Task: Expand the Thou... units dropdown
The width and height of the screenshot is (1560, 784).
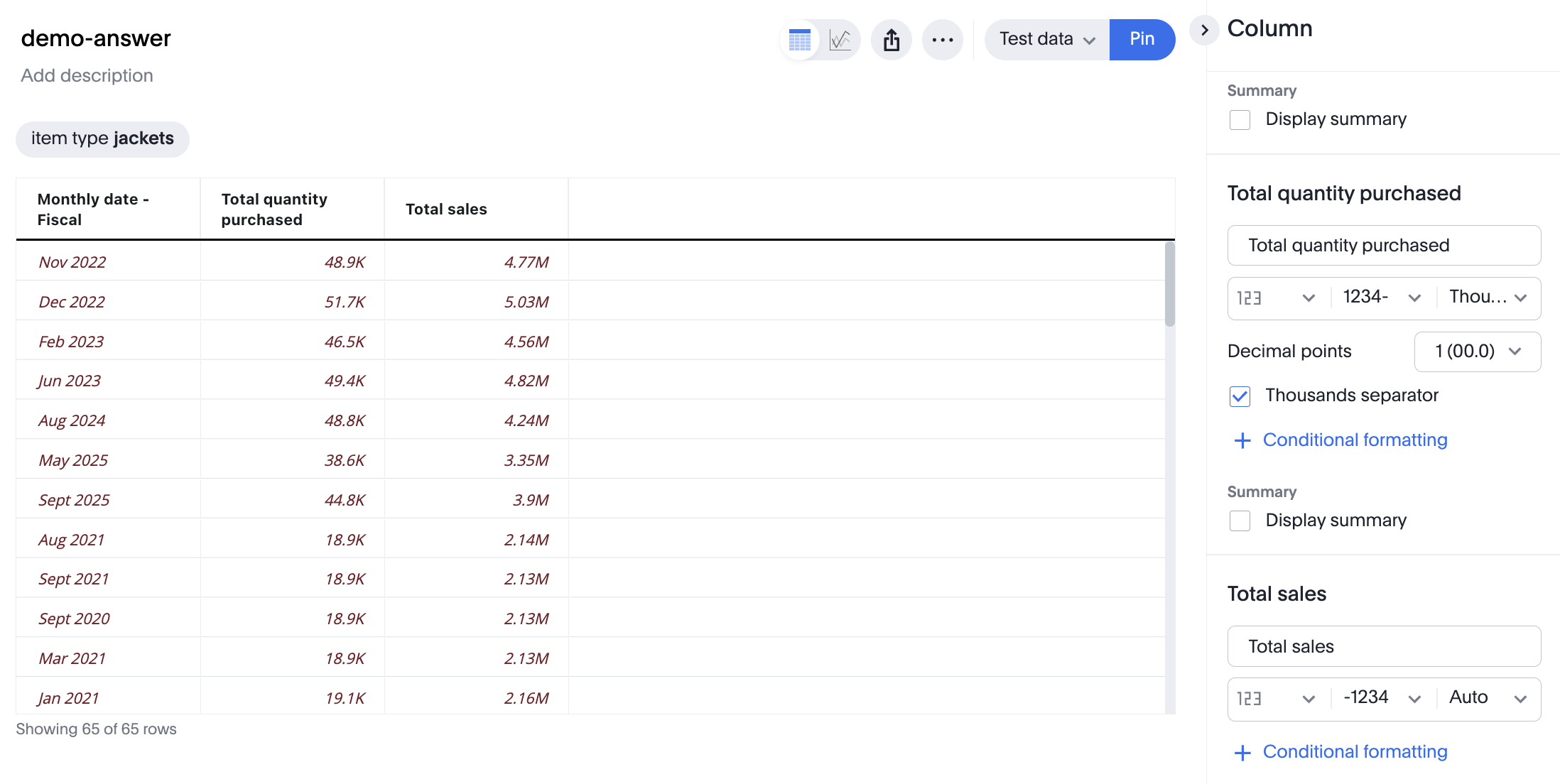Action: pyautogui.click(x=1488, y=298)
